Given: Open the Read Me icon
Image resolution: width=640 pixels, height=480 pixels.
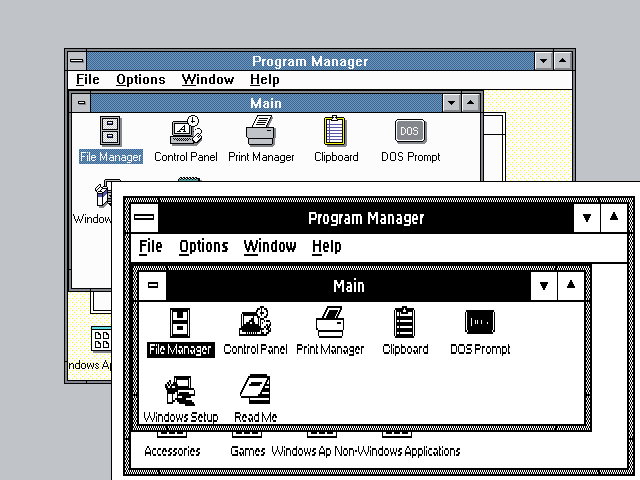Looking at the screenshot, I should 255,391.
